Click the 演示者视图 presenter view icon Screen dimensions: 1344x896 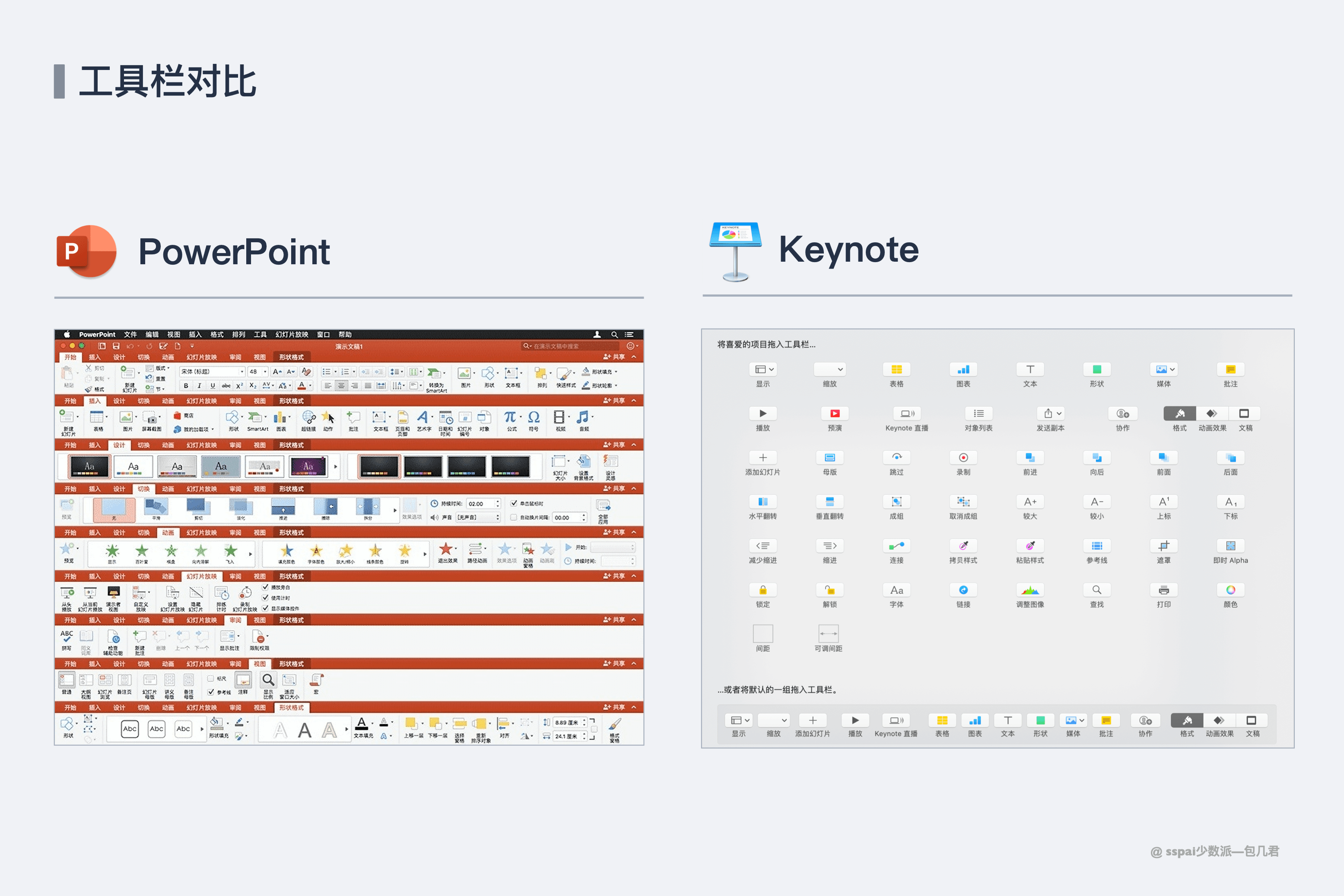coord(113,592)
